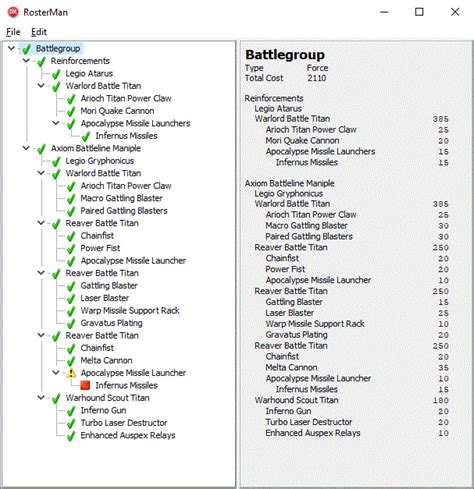
Task: Select Power Fist in the tree
Action: click(x=100, y=248)
